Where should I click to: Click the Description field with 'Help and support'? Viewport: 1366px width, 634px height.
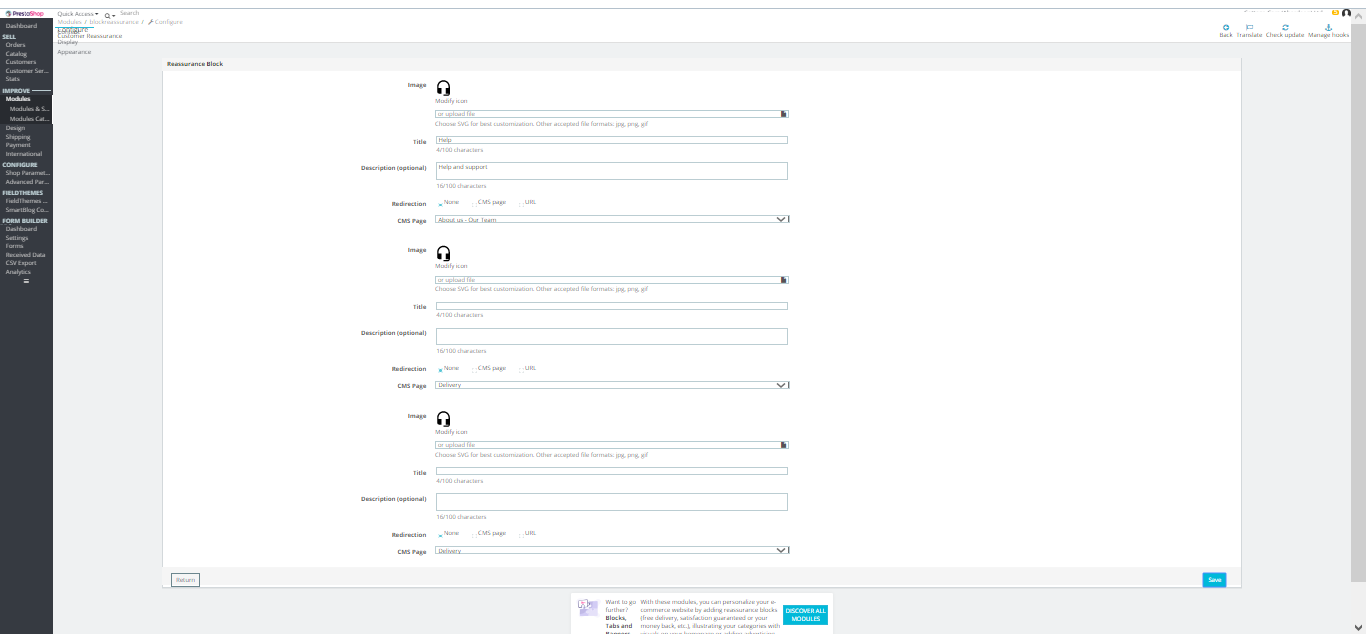[x=612, y=171]
